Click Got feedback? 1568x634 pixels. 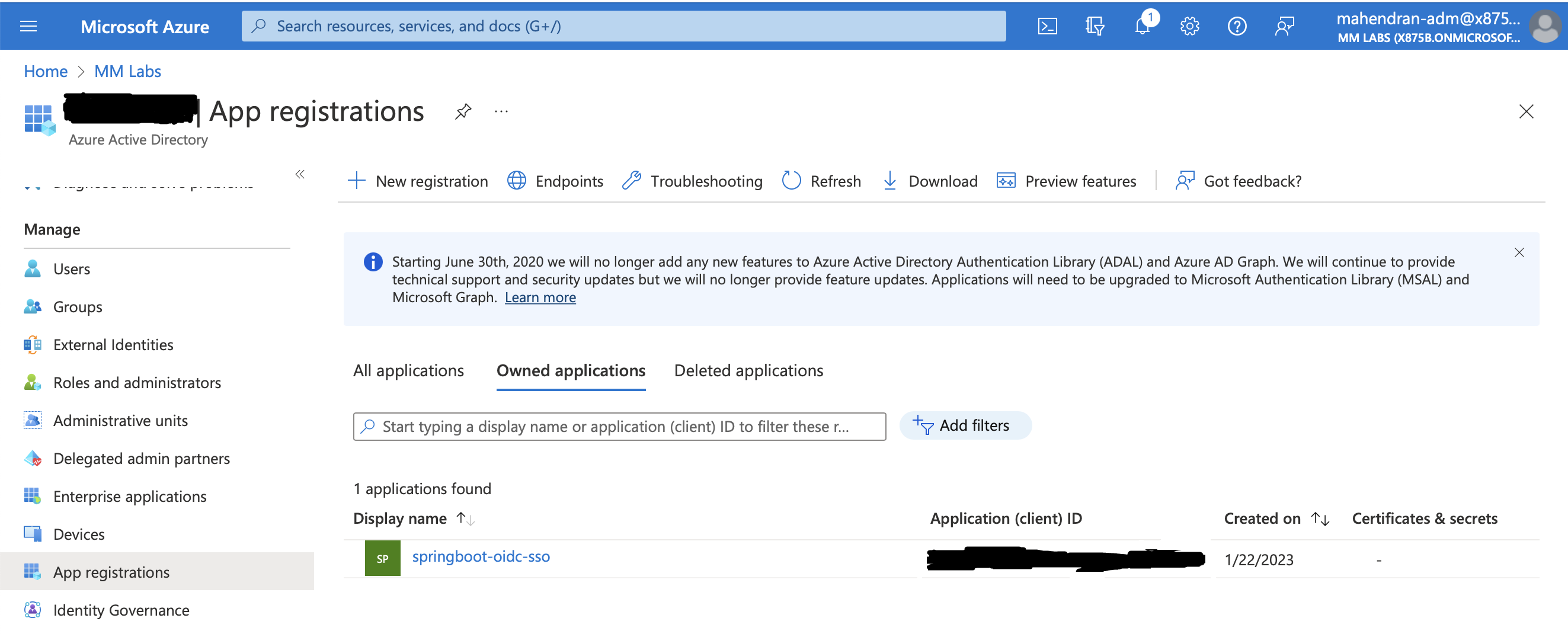pos(1239,181)
